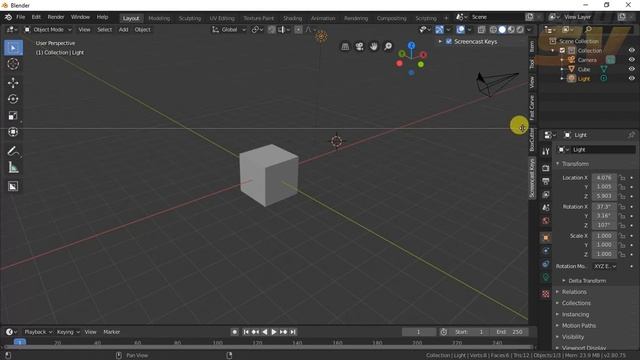Expand the Delta Transform panel
Image resolution: width=640 pixels, height=360 pixels.
564,281
